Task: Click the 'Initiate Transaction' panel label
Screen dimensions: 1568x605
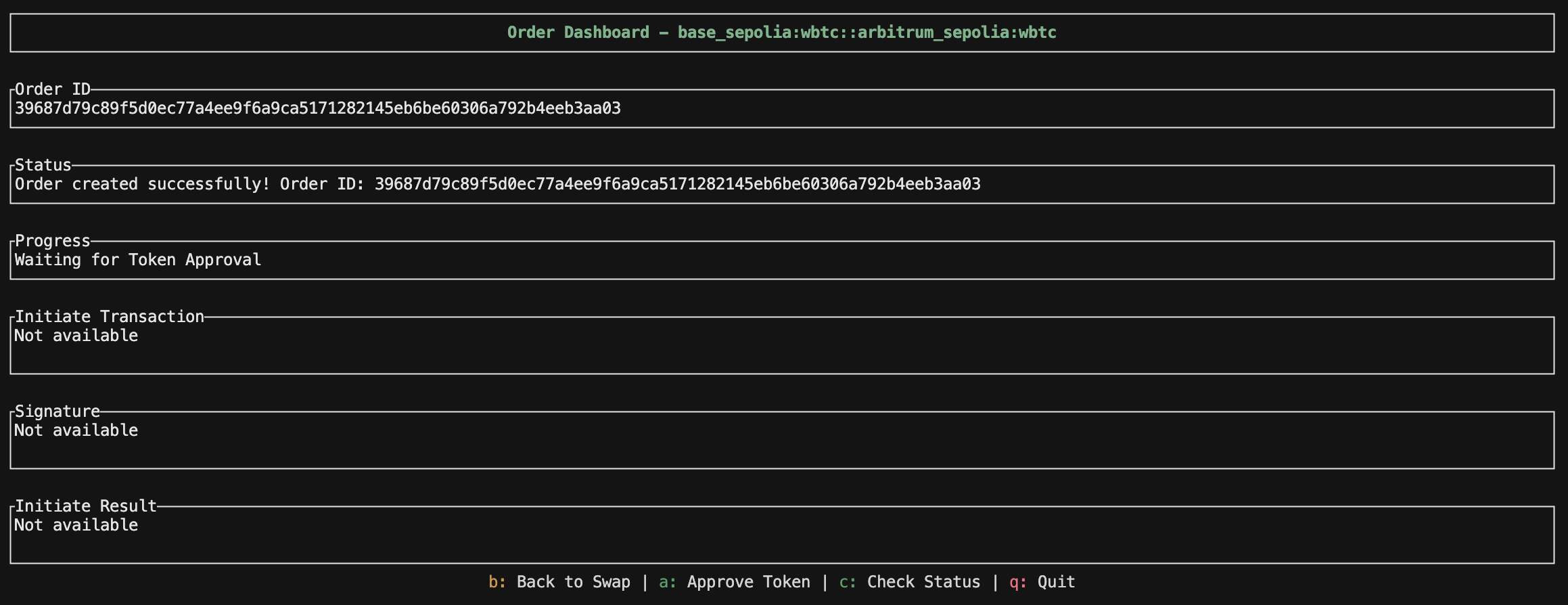Action: pyautogui.click(x=110, y=317)
